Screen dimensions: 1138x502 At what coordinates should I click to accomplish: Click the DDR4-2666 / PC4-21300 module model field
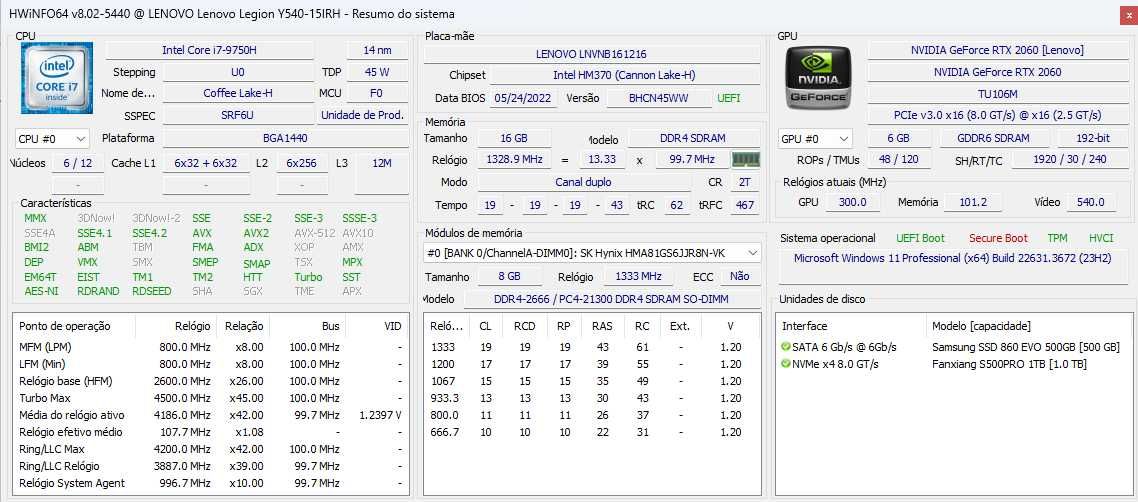pos(611,299)
